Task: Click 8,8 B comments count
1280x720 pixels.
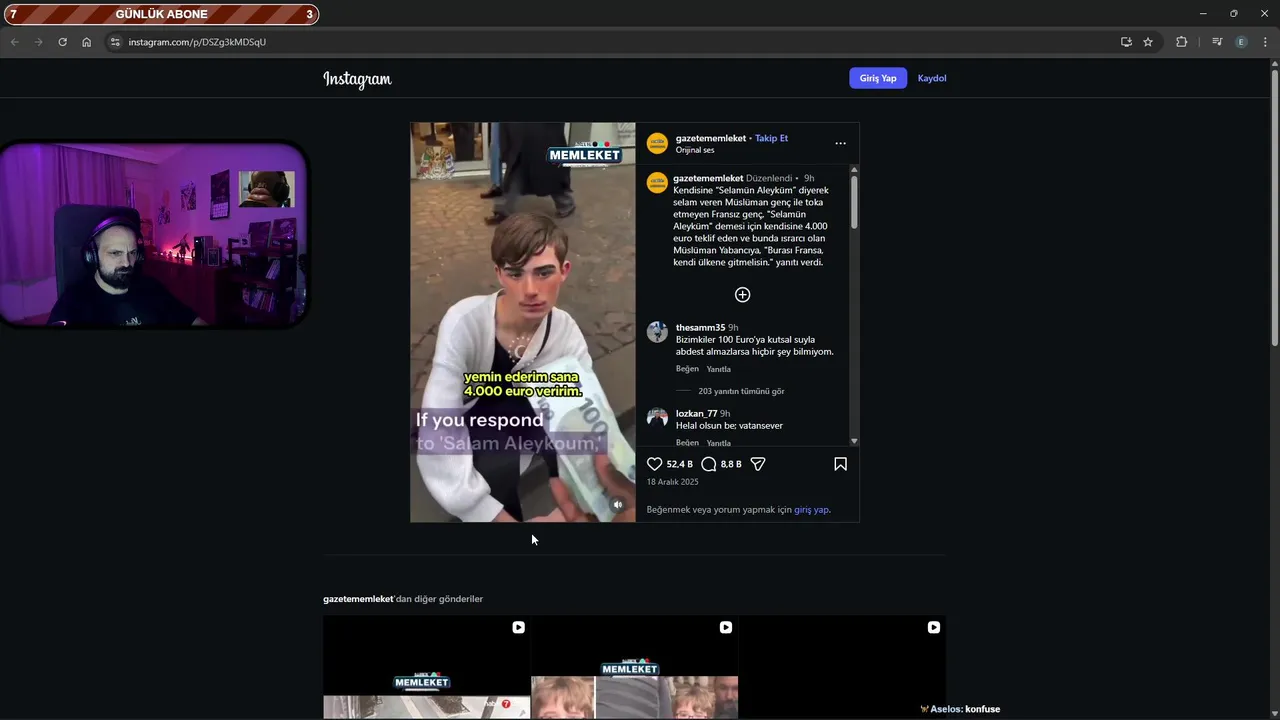Action: point(731,464)
